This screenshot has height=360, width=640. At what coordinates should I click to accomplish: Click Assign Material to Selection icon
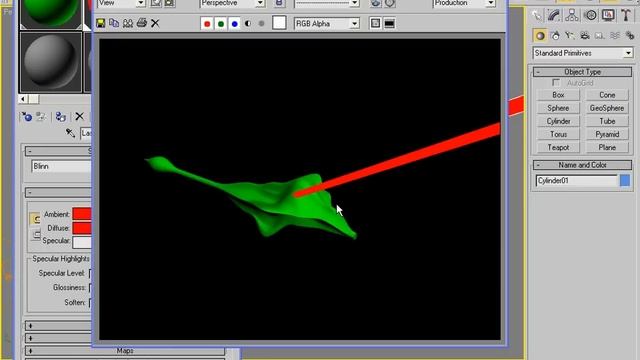60,117
